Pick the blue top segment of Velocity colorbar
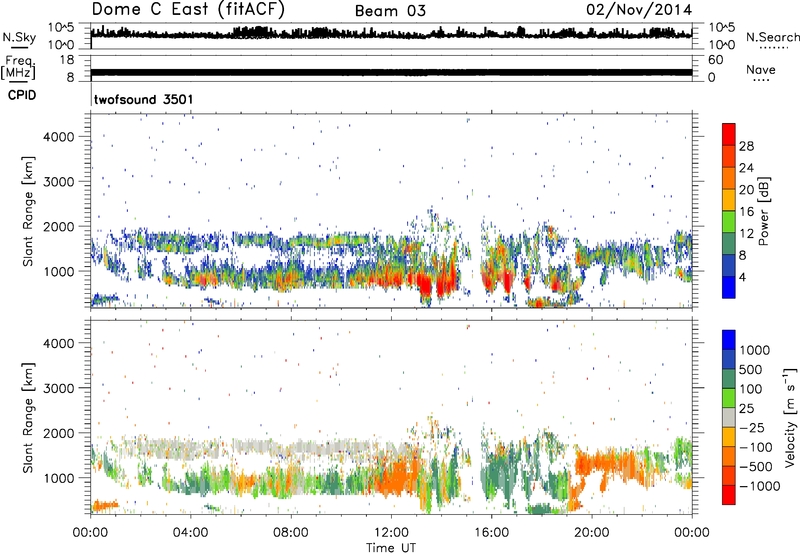The width and height of the screenshot is (800, 554). pos(729,340)
